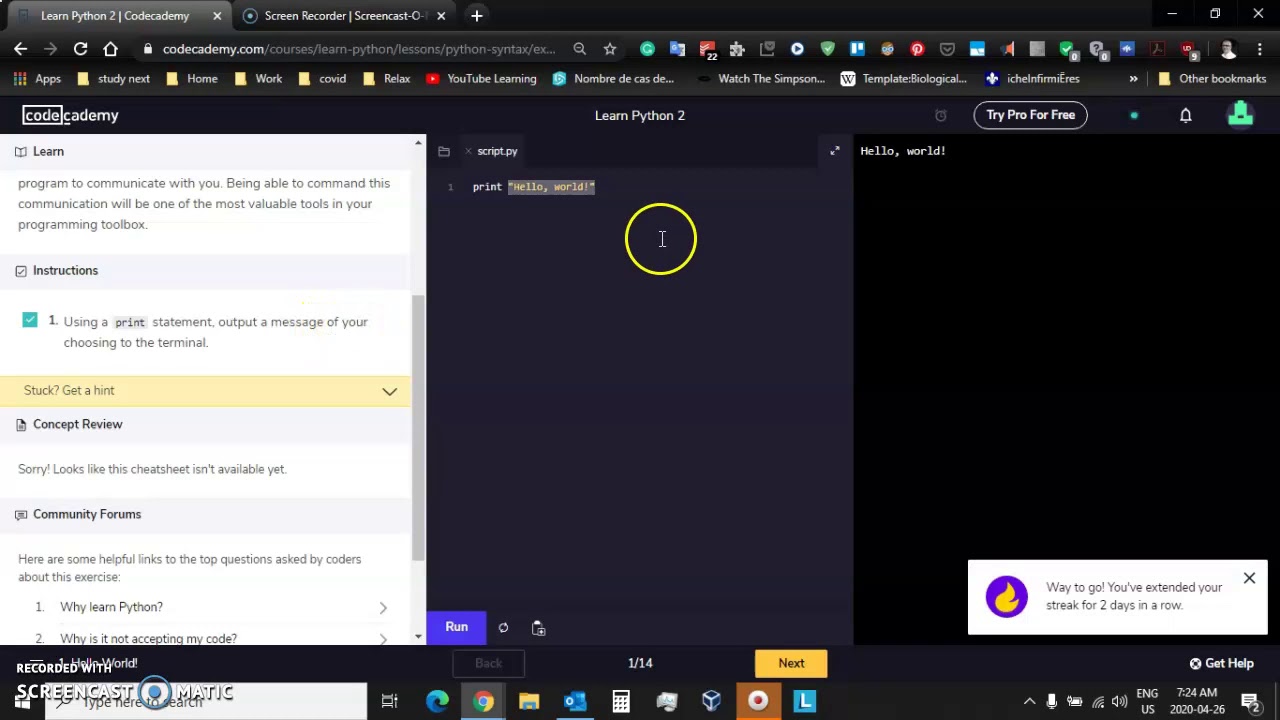Click the copy-to-clipboard icon next to Run
Viewport: 1280px width, 720px height.
click(x=538, y=628)
